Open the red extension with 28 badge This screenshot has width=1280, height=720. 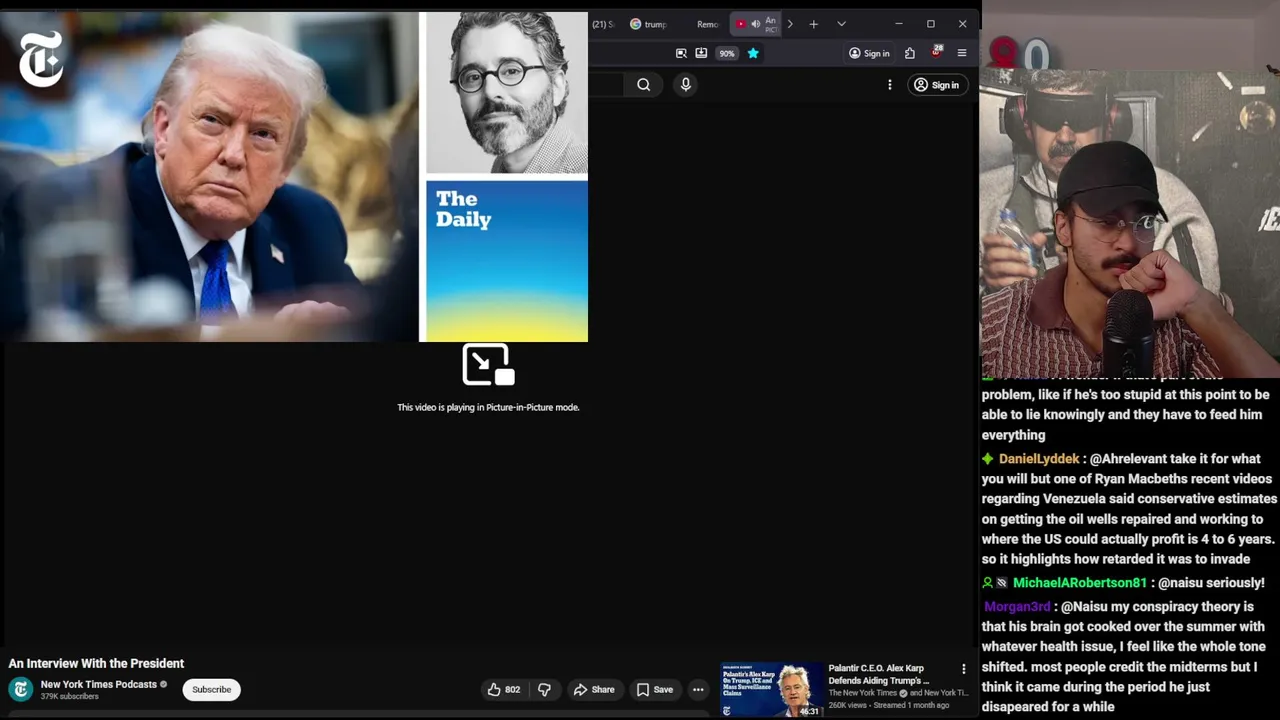[x=936, y=52]
